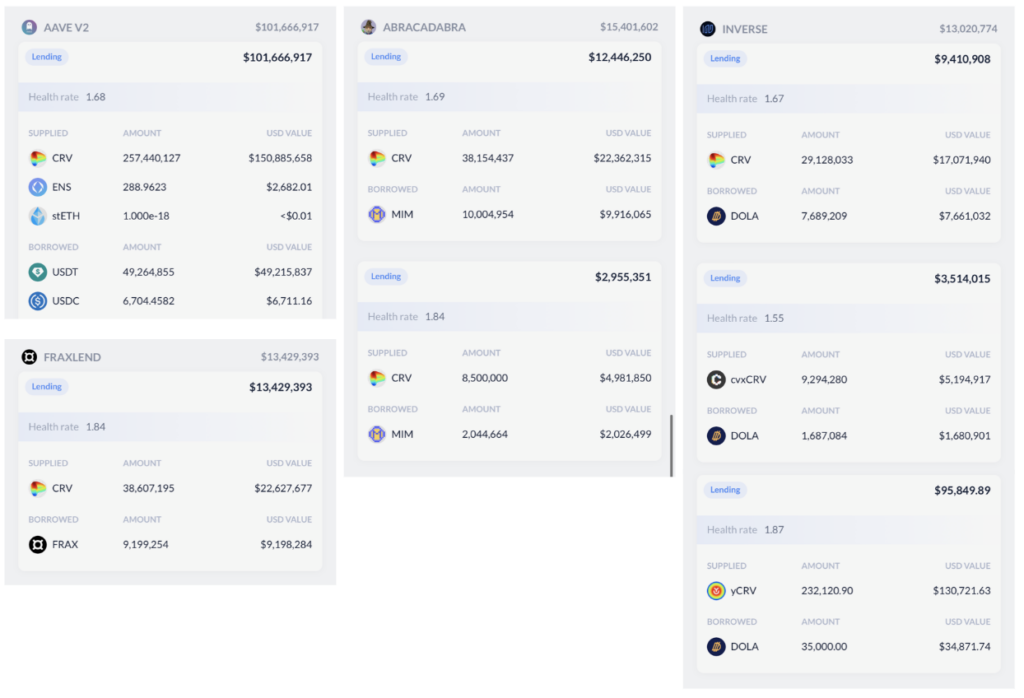Image resolution: width=1024 pixels, height=698 pixels.
Task: Click the USDC token icon
Action: coord(38,301)
